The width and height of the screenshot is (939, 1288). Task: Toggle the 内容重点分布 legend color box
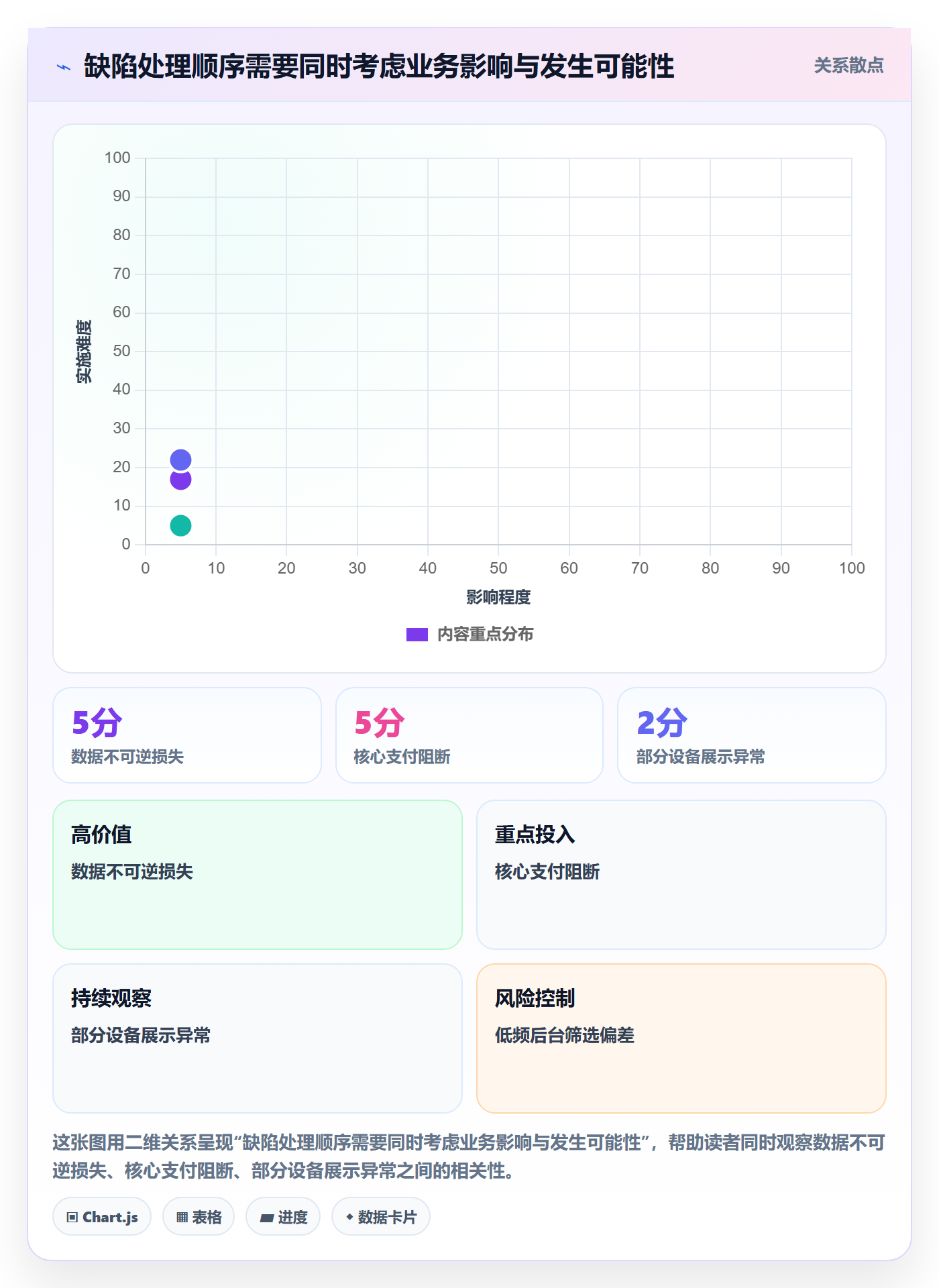point(417,635)
